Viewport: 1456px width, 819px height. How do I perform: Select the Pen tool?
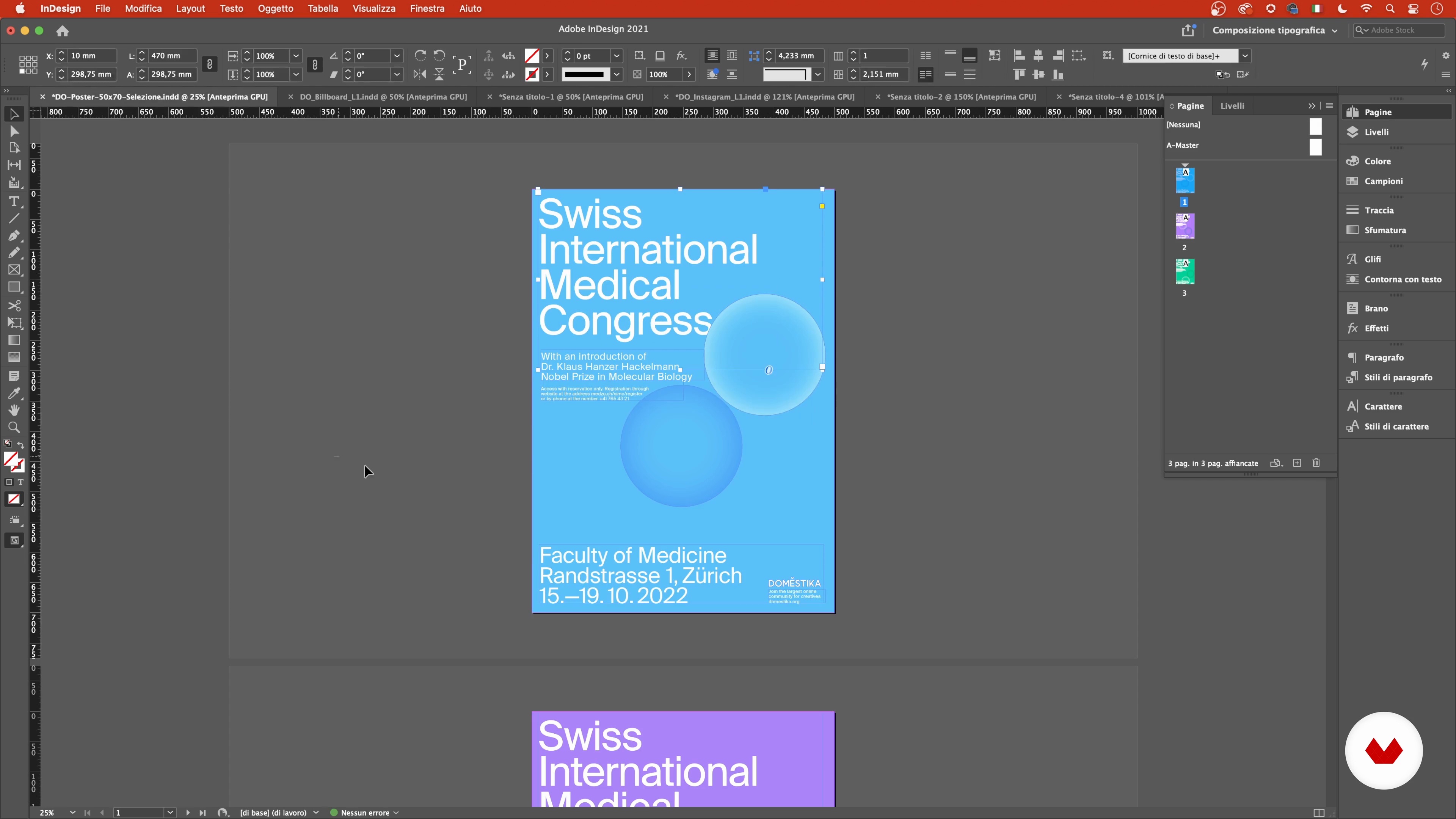pyautogui.click(x=14, y=236)
